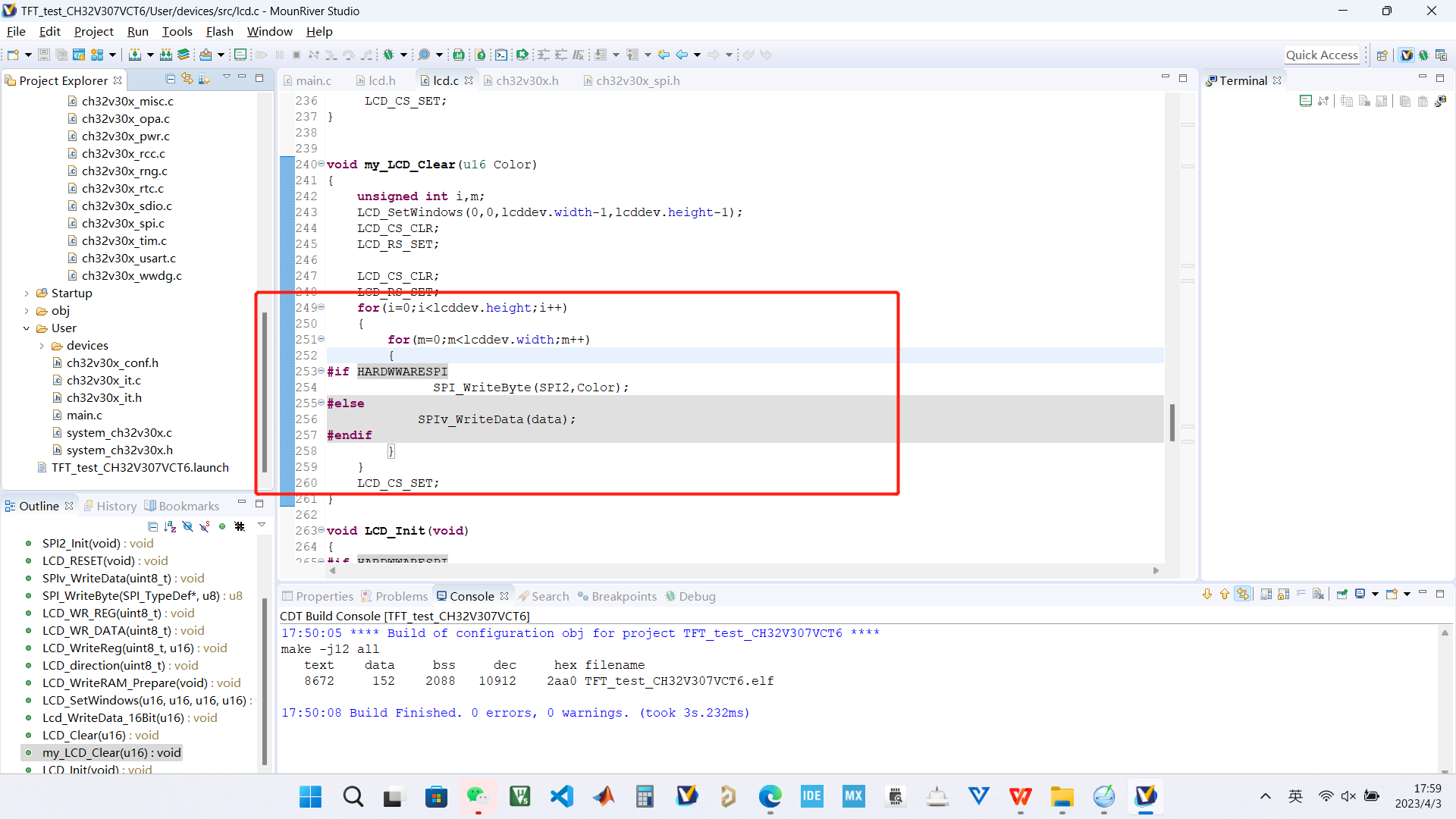Toggle Hide Fields in Outline view

187,526
